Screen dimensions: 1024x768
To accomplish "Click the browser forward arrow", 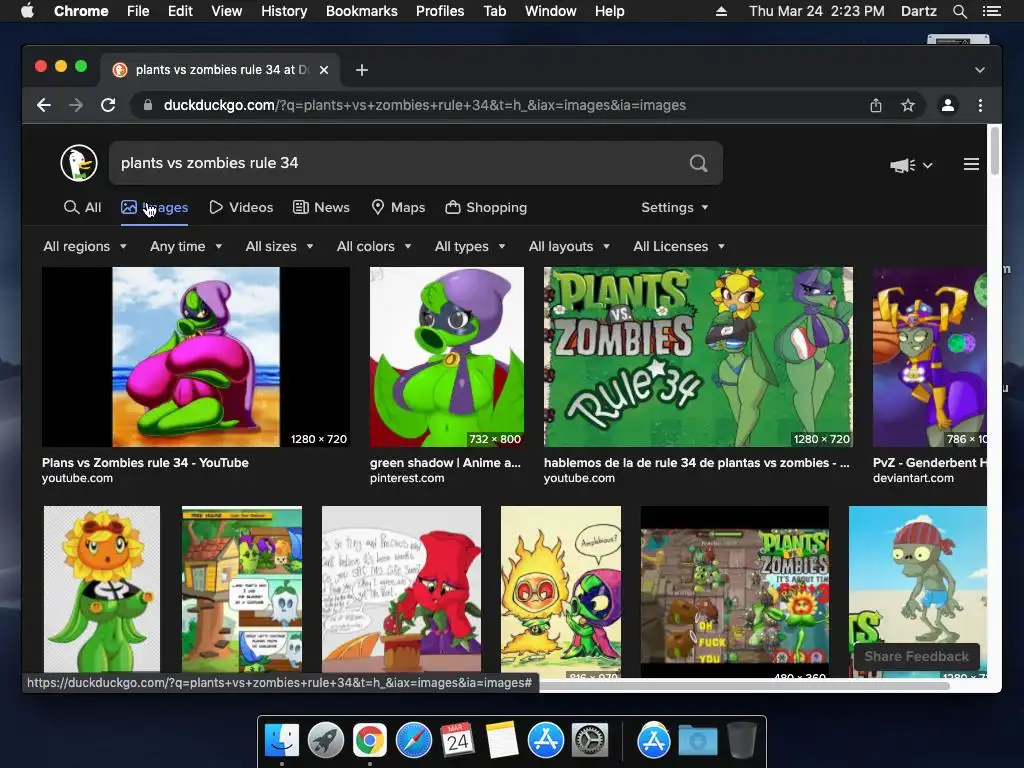I will [76, 105].
